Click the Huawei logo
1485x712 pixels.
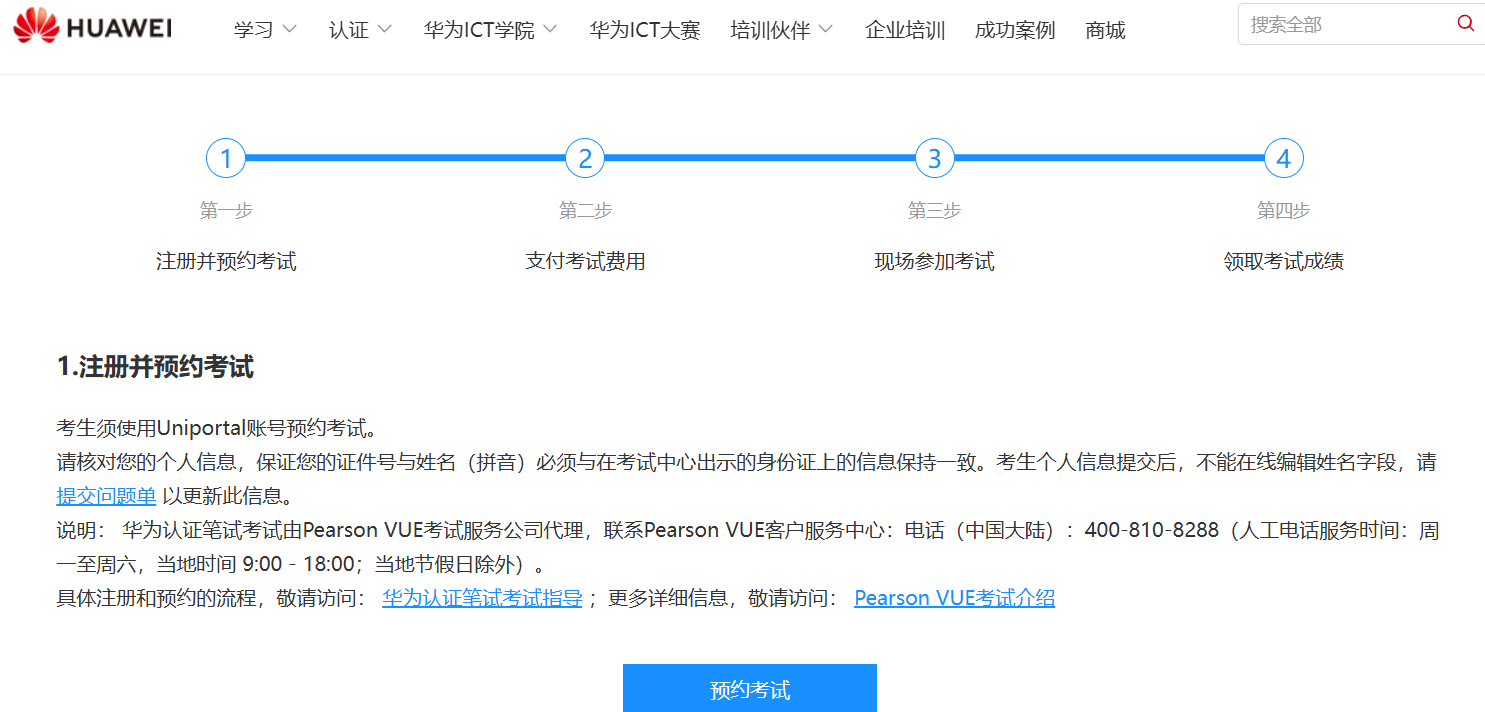click(x=90, y=26)
